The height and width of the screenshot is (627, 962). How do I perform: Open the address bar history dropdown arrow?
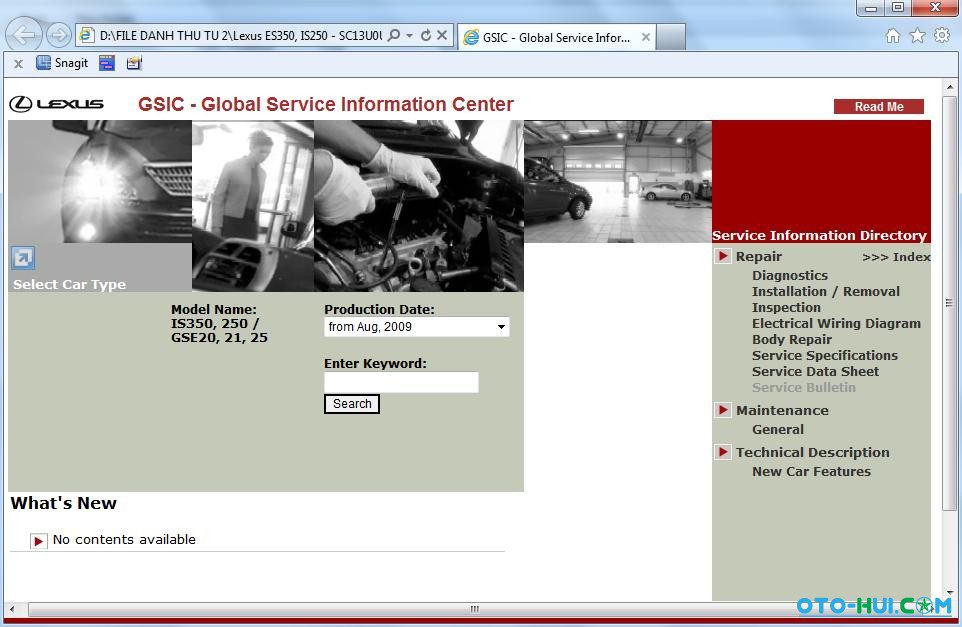(x=409, y=36)
